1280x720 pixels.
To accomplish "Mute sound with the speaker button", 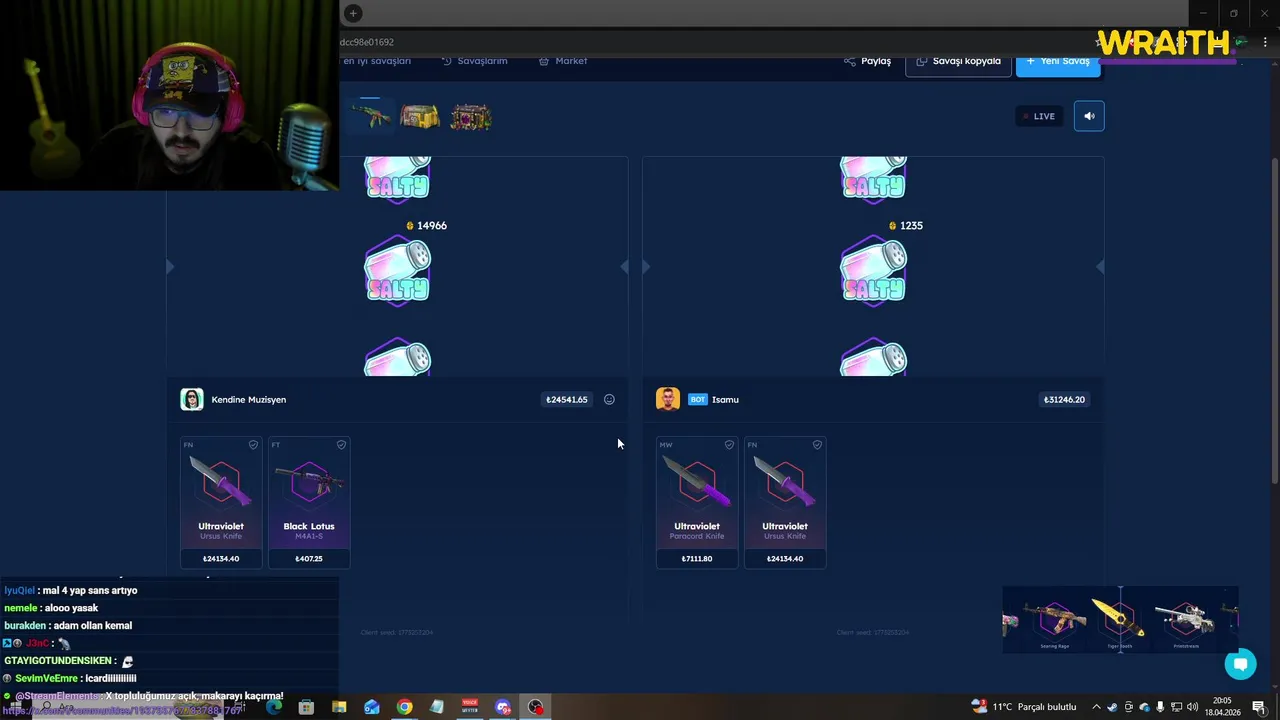I will pyautogui.click(x=1089, y=116).
